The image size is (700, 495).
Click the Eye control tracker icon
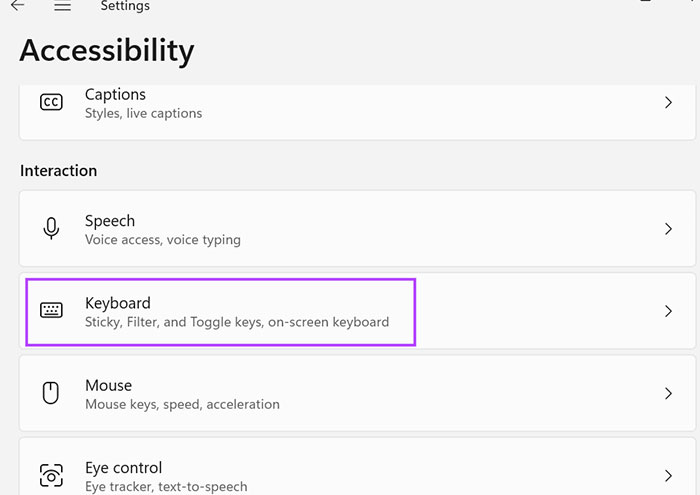51,475
